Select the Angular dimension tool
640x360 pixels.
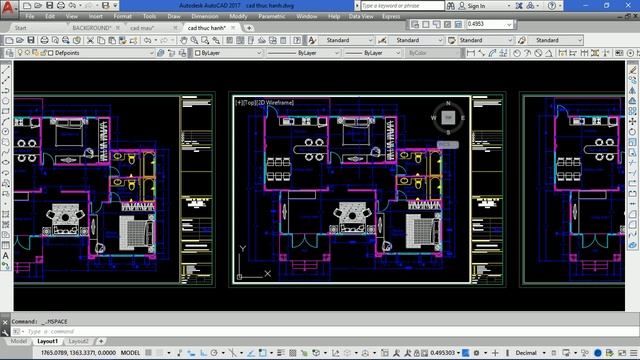click(549, 53)
